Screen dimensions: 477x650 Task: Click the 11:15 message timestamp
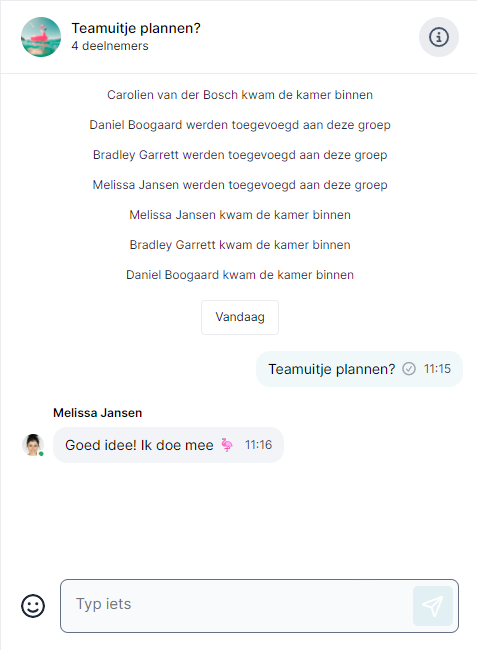437,369
